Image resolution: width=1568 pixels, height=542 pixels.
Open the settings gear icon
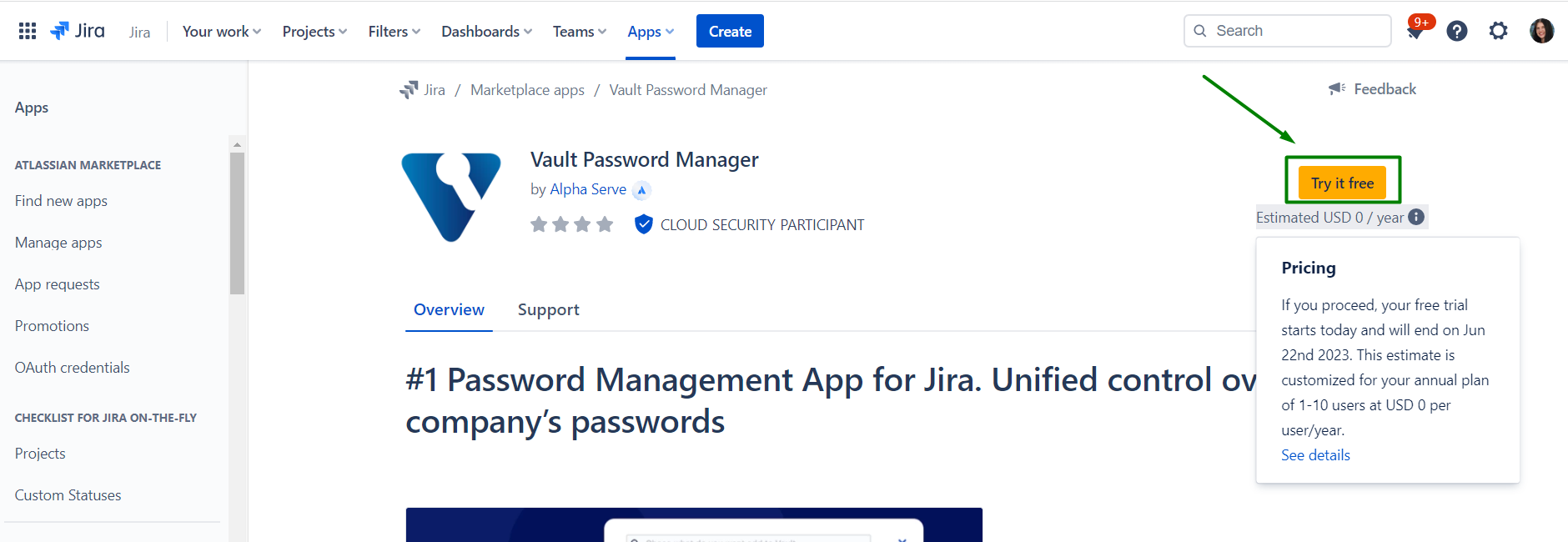click(1499, 31)
